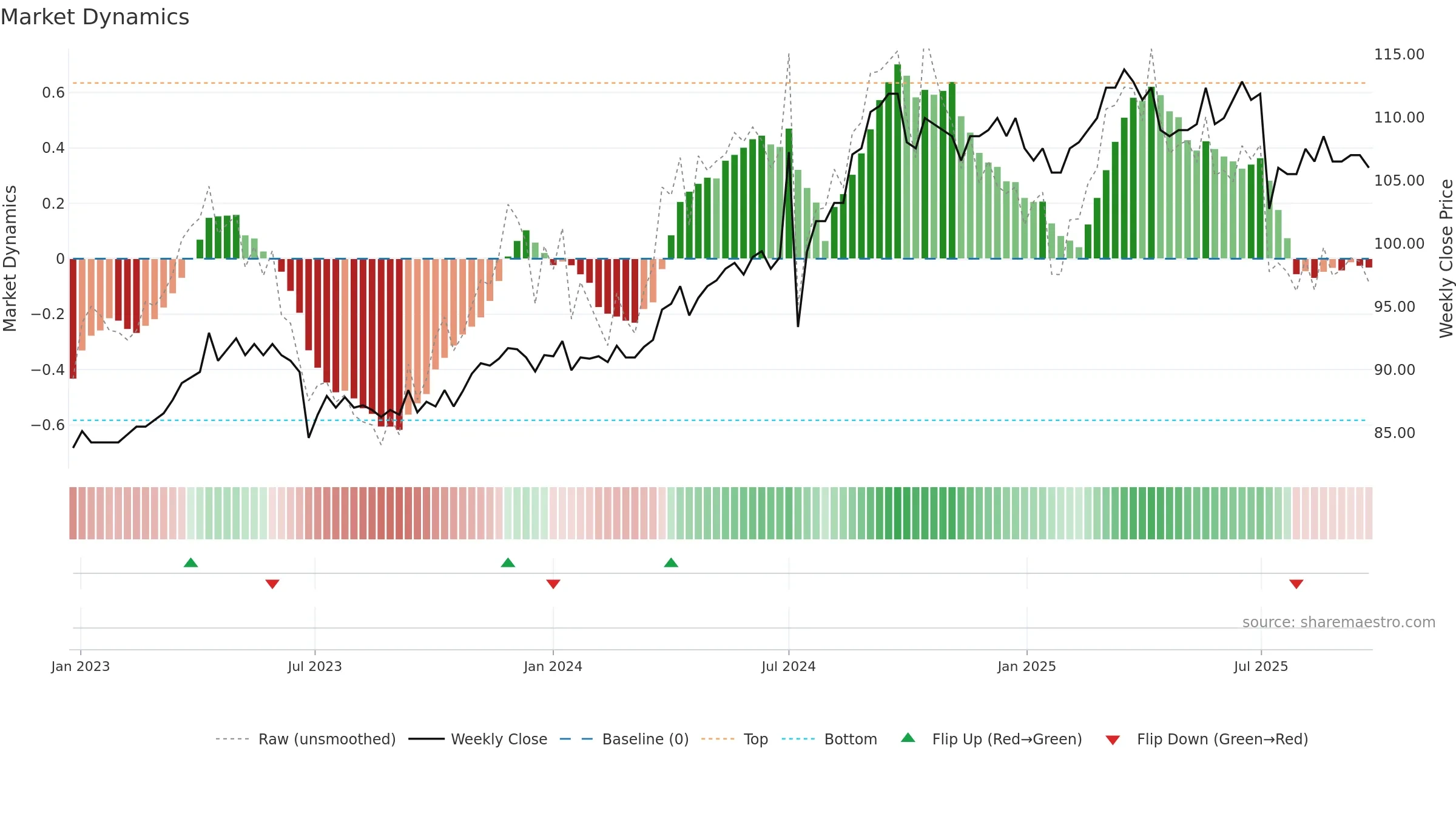Click the cyan dashed Bottom threshold line

point(720,420)
